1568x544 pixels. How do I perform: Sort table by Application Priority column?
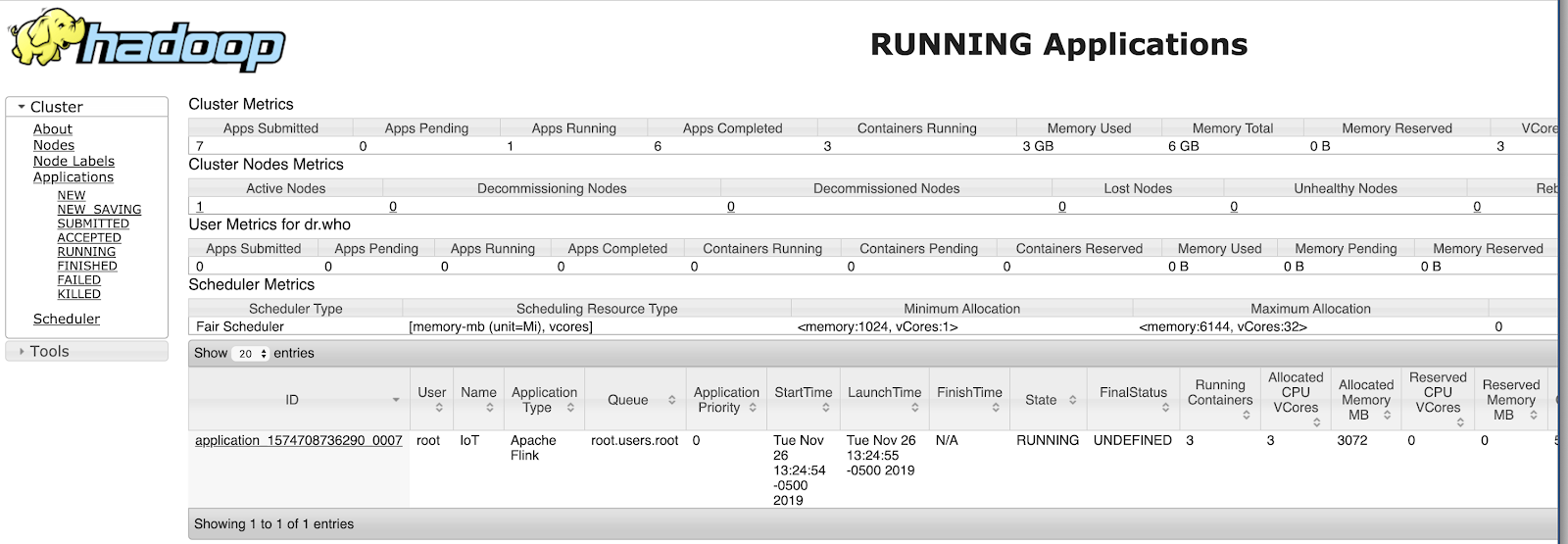pyautogui.click(x=726, y=399)
